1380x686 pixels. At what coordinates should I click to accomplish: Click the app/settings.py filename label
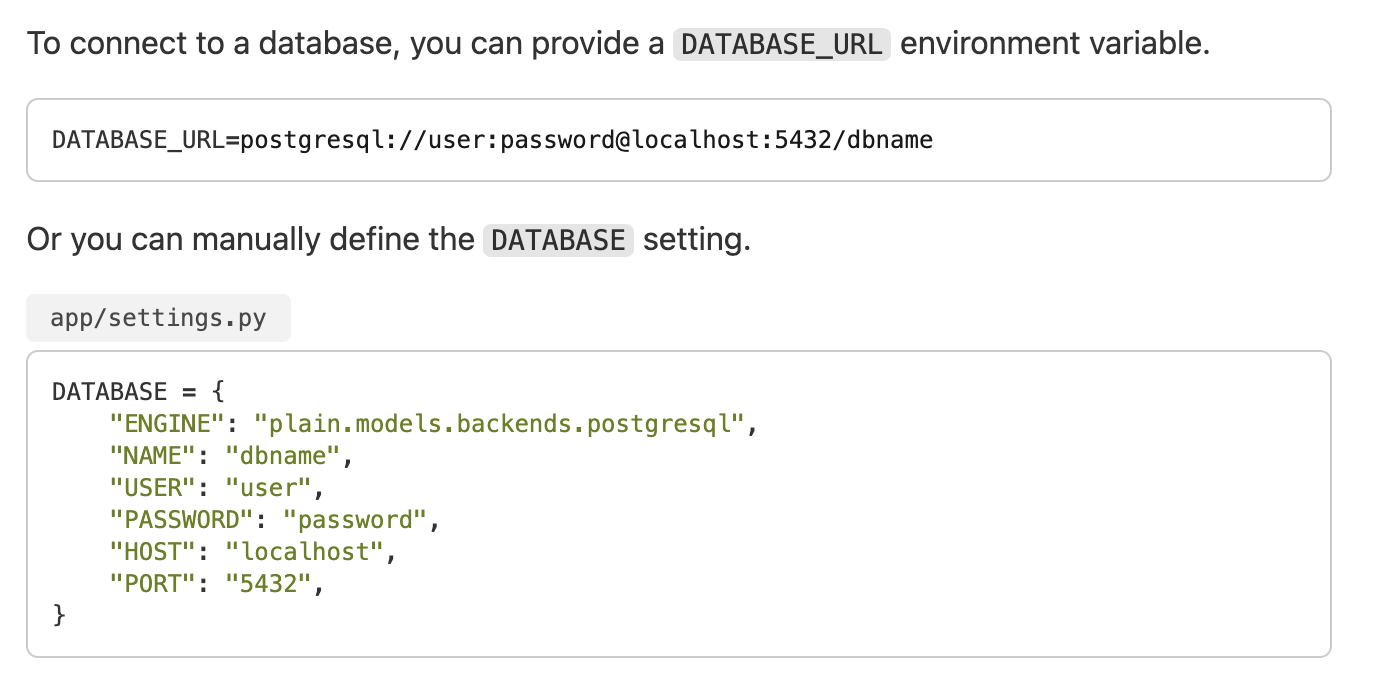(x=159, y=318)
